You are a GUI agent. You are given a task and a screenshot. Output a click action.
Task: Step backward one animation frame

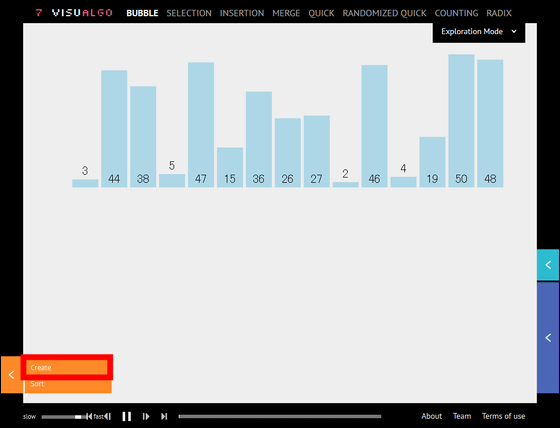coord(108,416)
